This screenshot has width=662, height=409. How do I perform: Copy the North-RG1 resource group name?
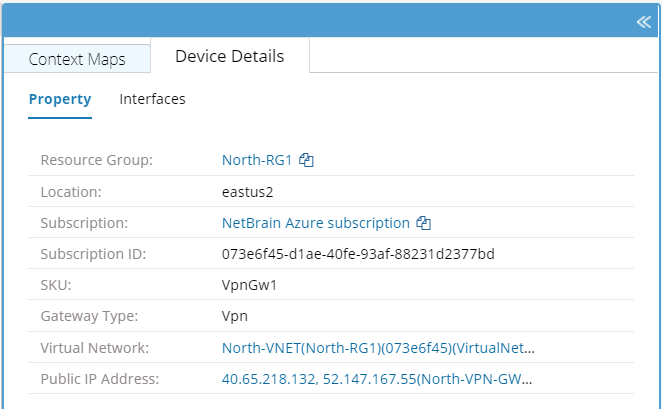pos(307,160)
